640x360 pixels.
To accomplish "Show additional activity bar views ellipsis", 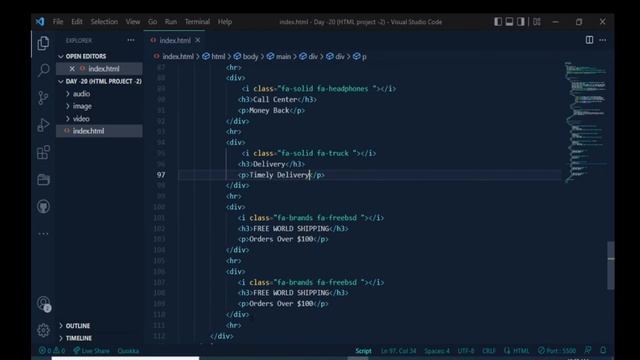I will [43, 234].
